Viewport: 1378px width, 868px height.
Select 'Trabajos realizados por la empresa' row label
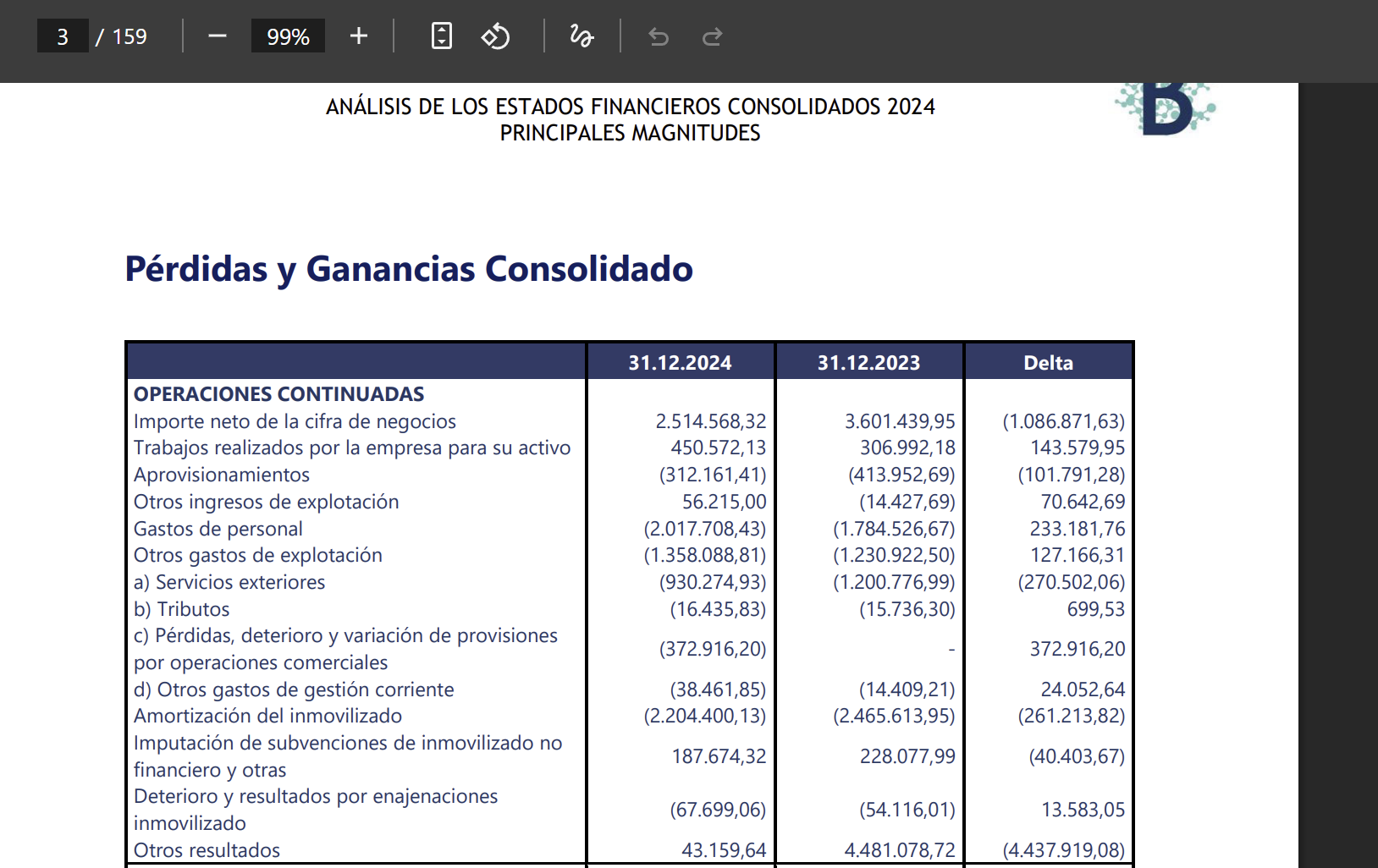[352, 448]
